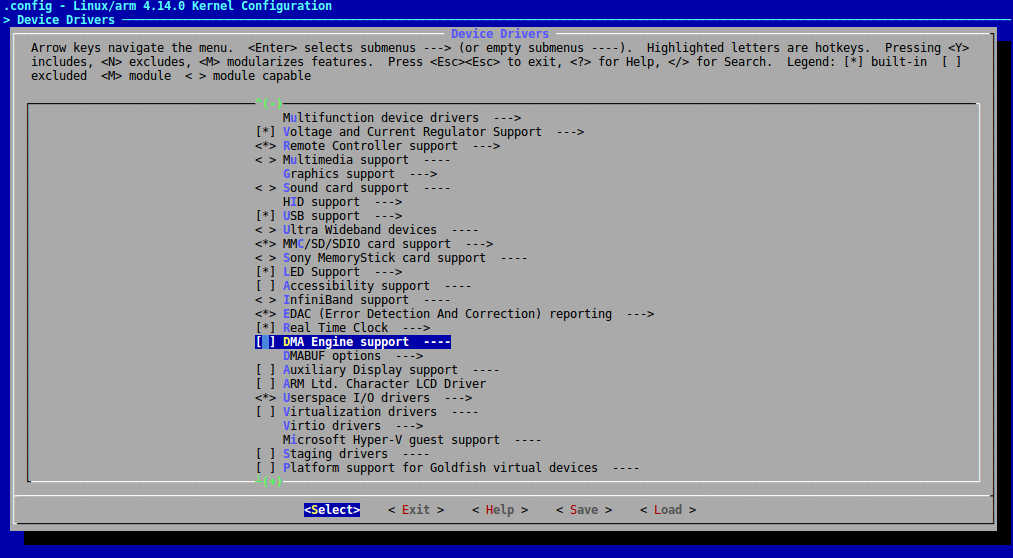Expand Voltage and Current Regulator arrow
Screen dimensions: 1013x558
coord(570,132)
